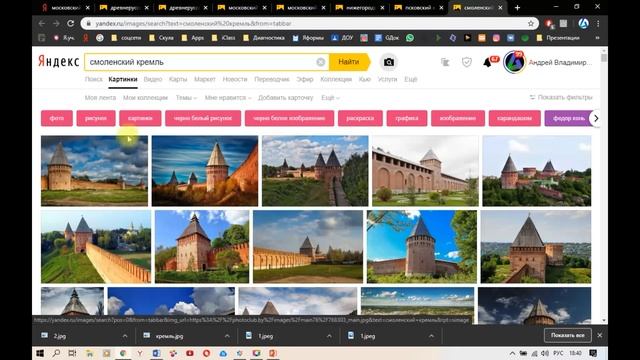Toggle Показать фильтры
Image resolution: width=640 pixels, height=360 pixels.
560,97
